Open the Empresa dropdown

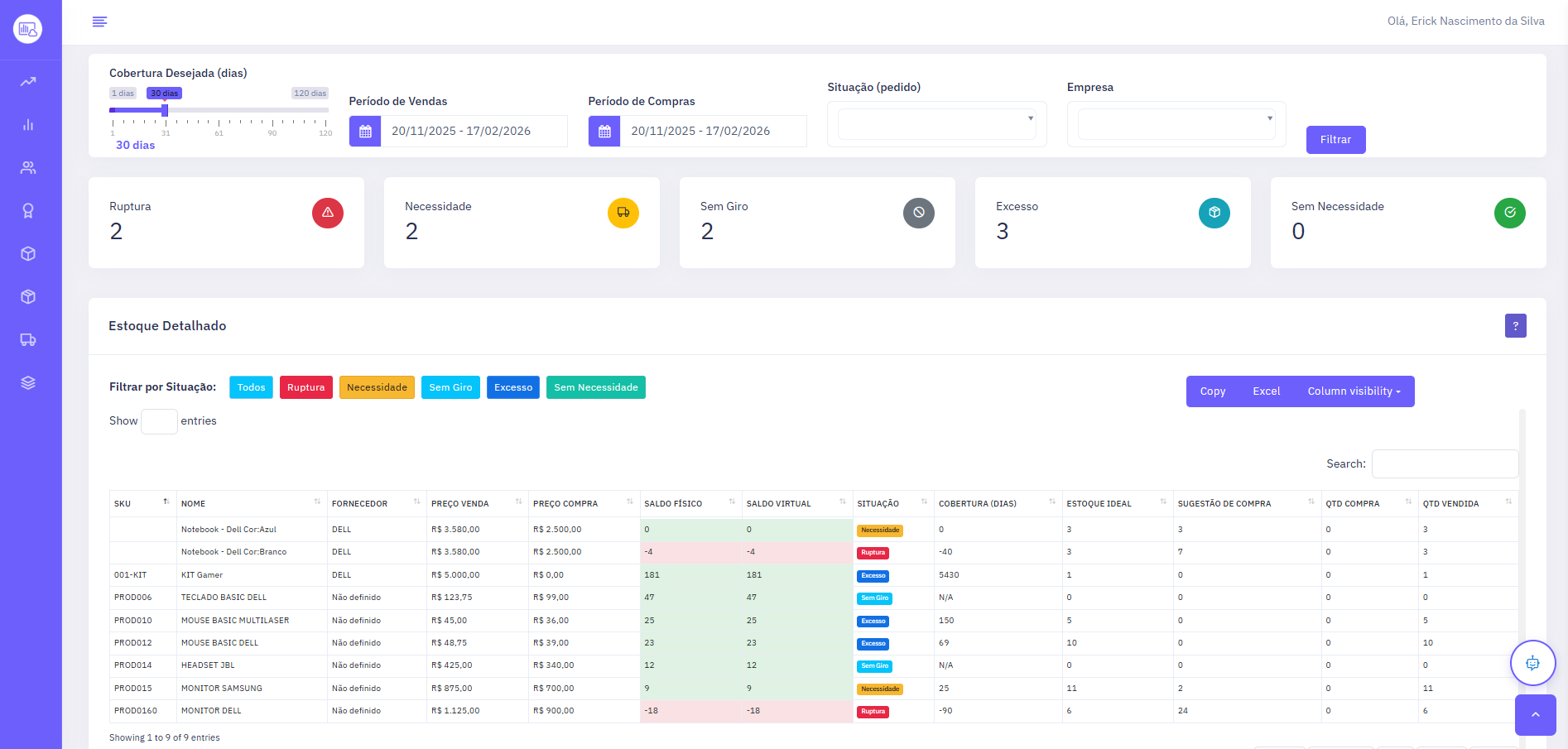click(x=1176, y=124)
